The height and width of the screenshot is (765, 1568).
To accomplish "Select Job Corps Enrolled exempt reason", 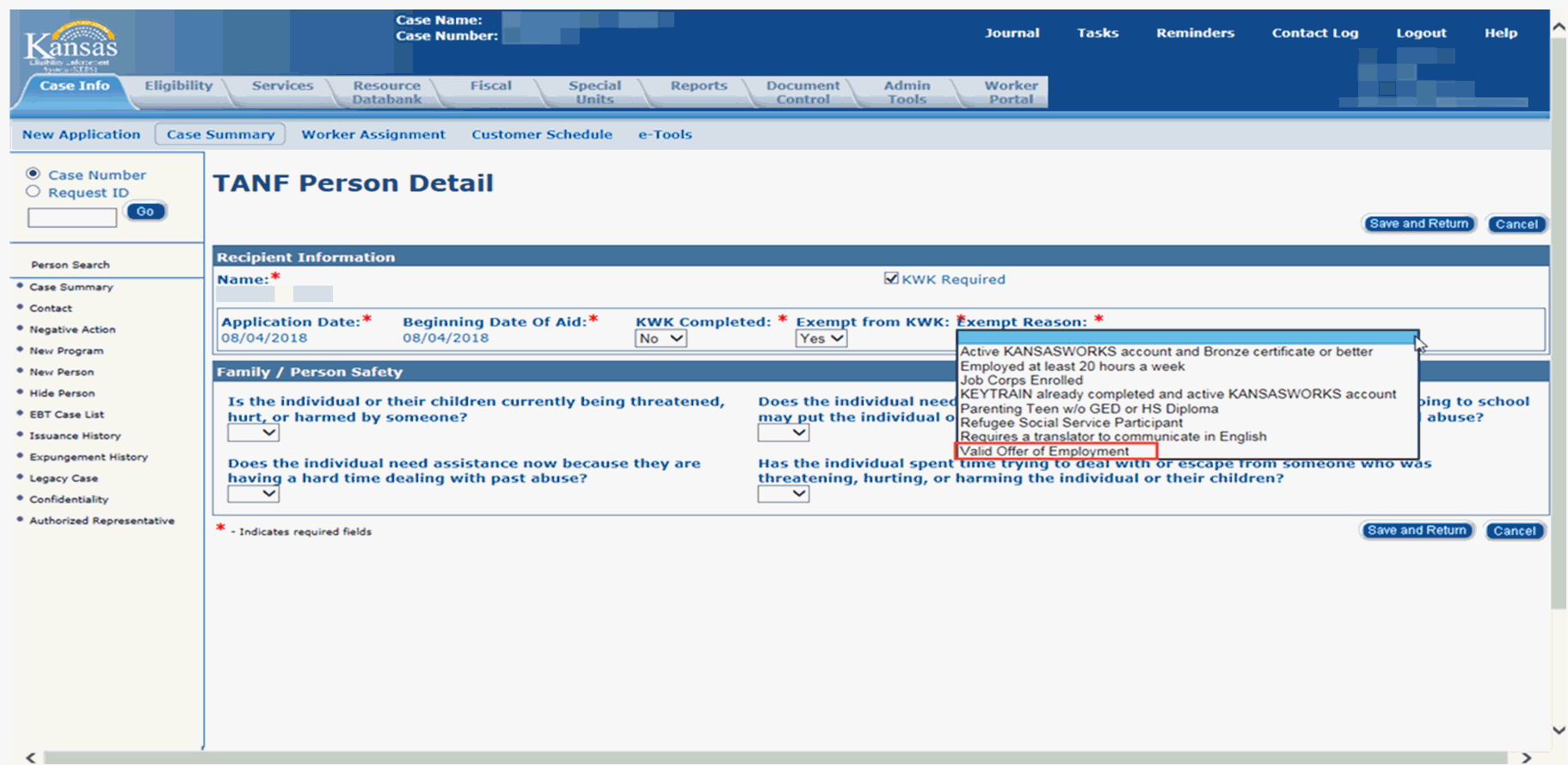I will tap(1021, 380).
